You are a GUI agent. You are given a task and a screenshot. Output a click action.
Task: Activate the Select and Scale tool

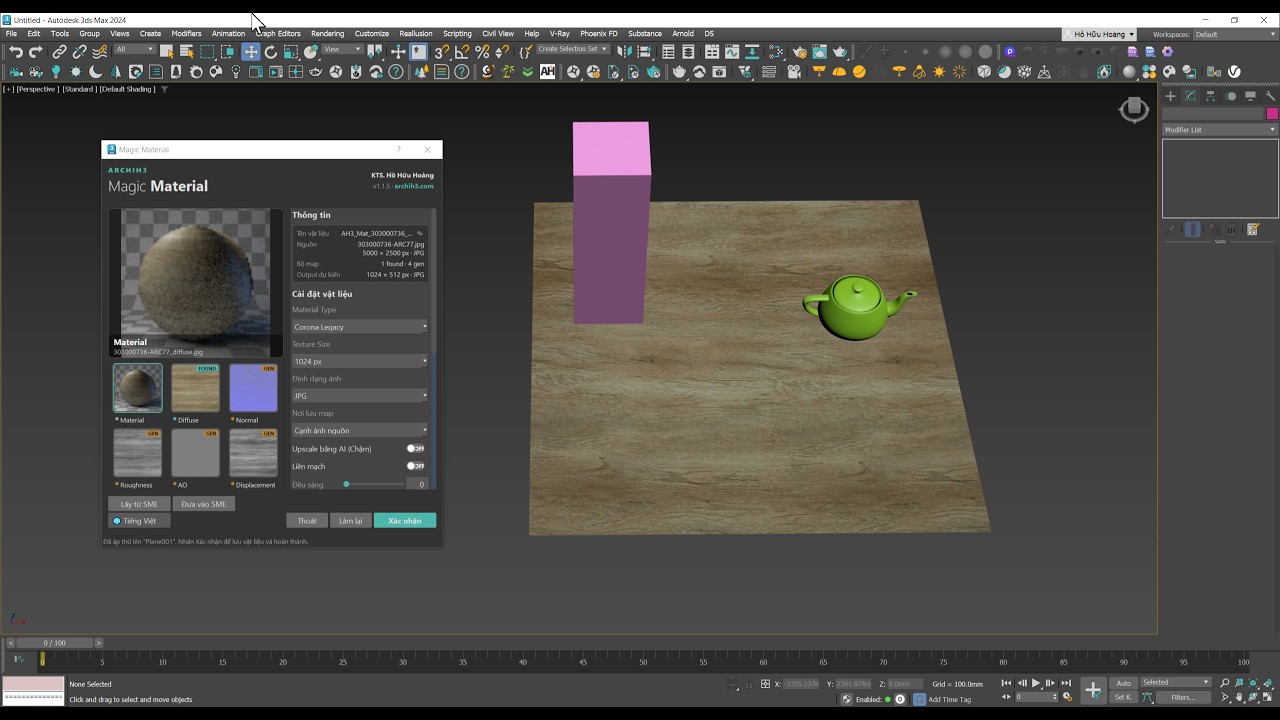pyautogui.click(x=291, y=52)
